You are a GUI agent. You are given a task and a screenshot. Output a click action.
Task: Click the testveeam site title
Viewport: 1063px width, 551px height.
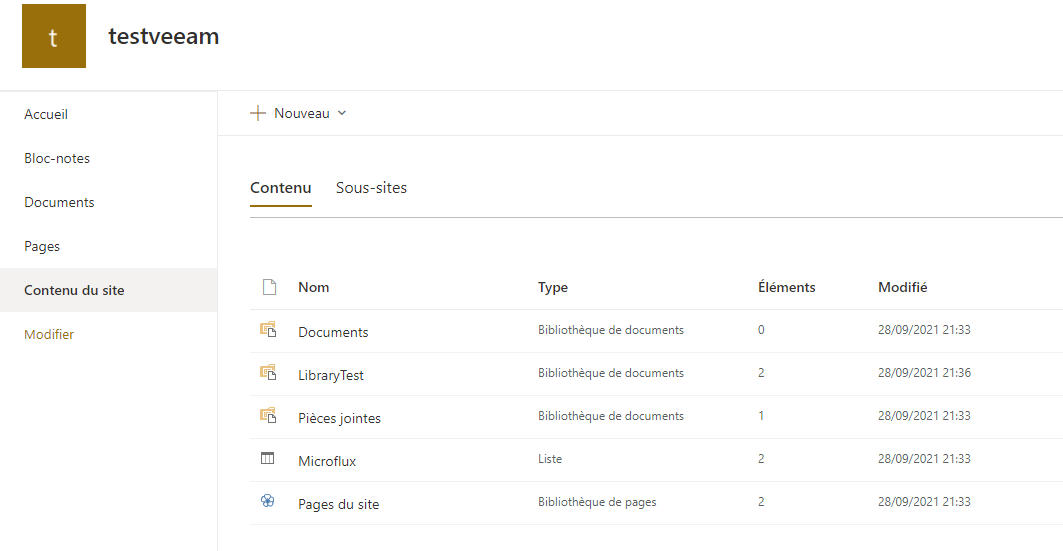[x=163, y=37]
